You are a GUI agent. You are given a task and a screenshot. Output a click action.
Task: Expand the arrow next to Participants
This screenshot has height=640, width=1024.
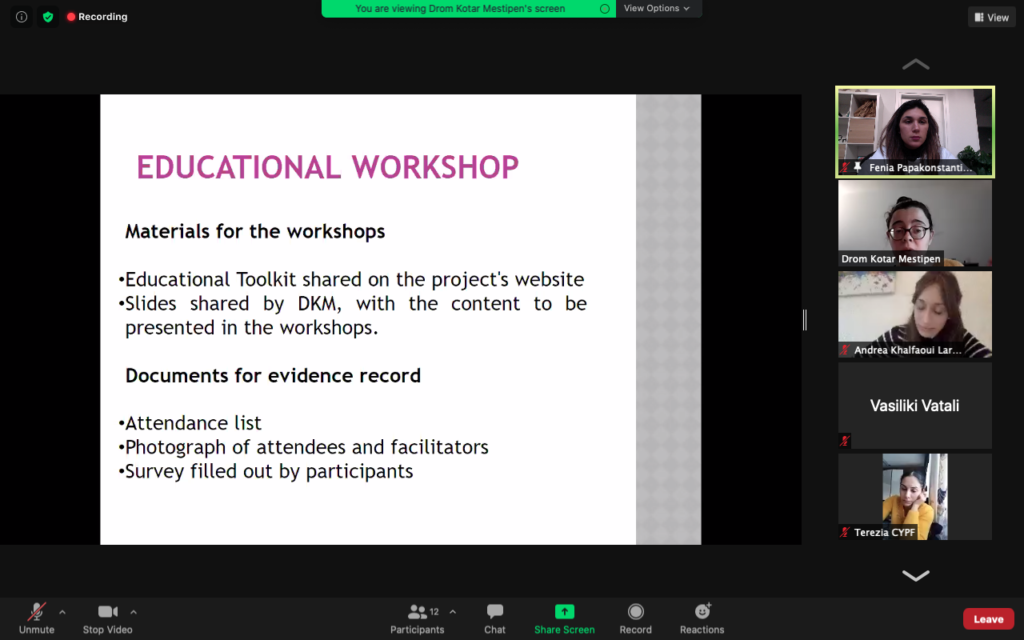(x=453, y=612)
